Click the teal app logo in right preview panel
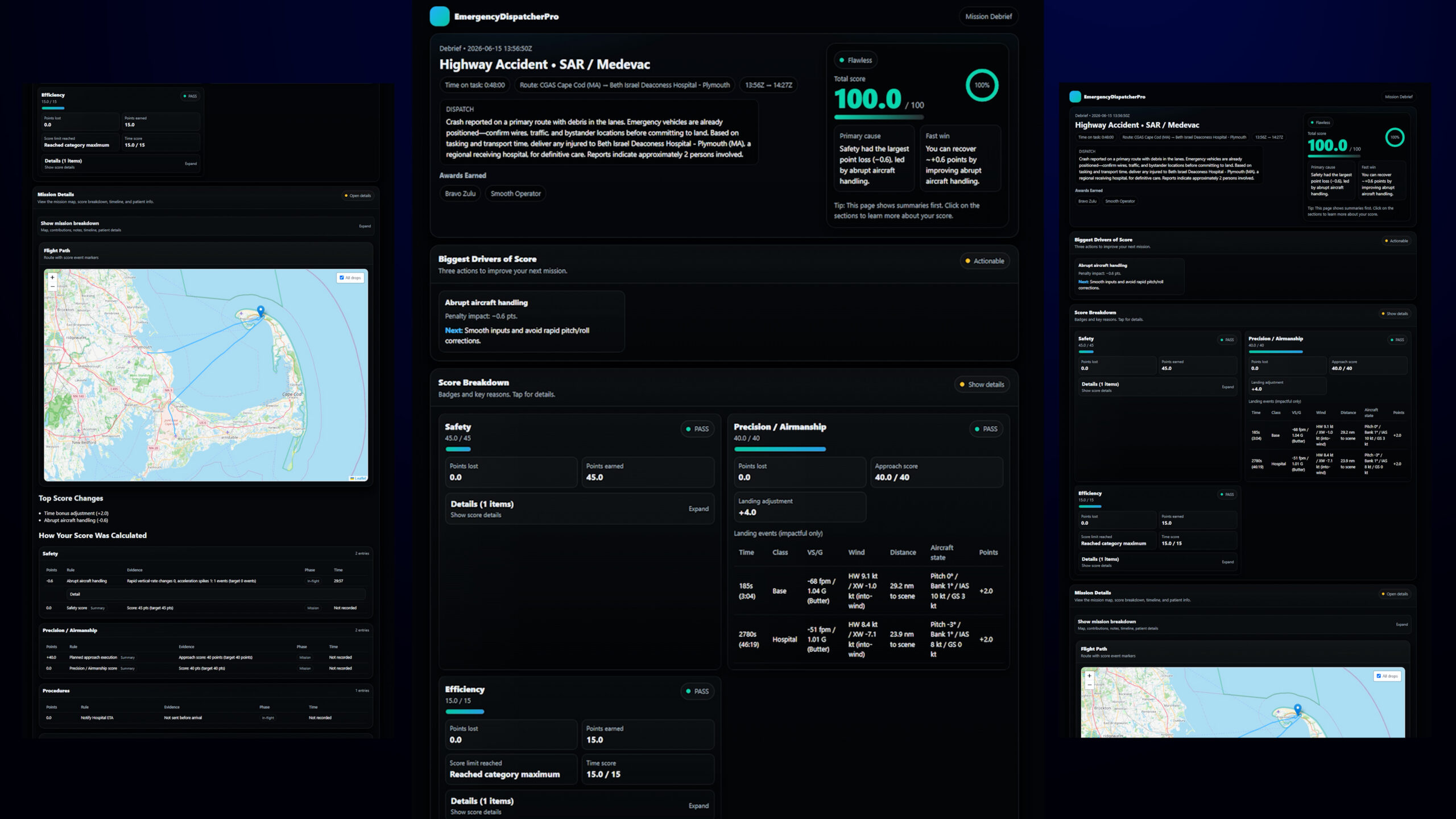Viewport: 1456px width, 819px height. [x=1075, y=97]
